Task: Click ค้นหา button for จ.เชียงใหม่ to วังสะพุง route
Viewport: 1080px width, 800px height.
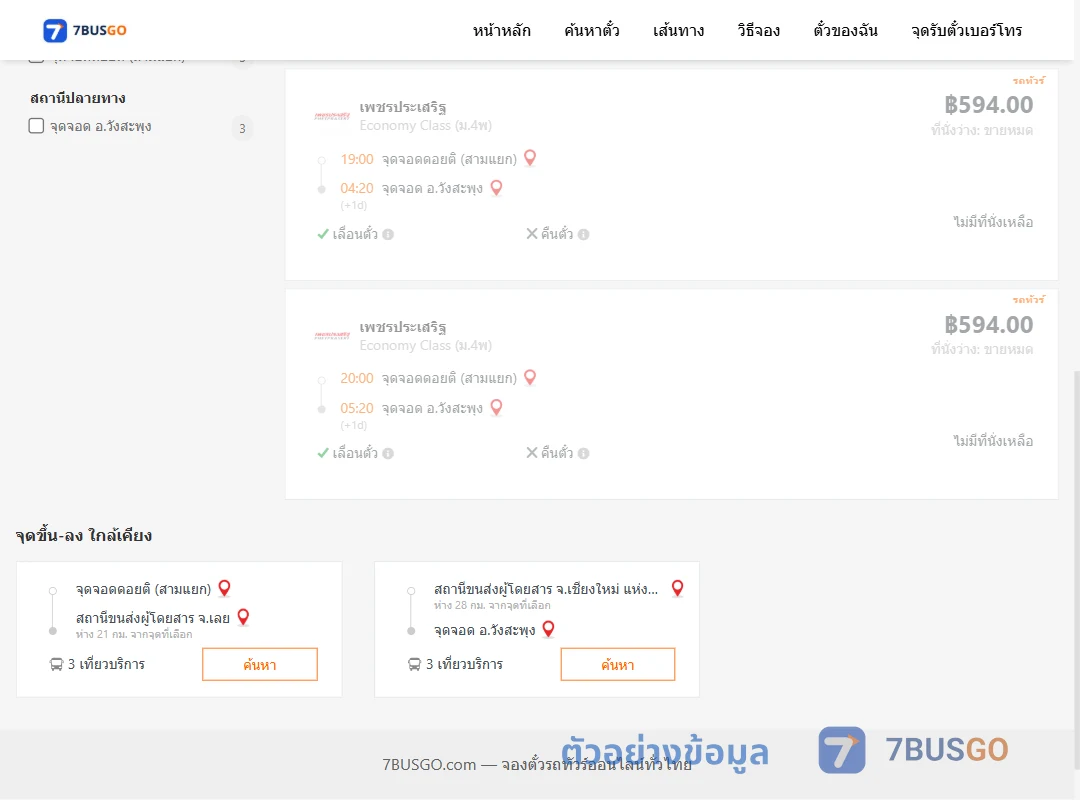Action: (618, 664)
